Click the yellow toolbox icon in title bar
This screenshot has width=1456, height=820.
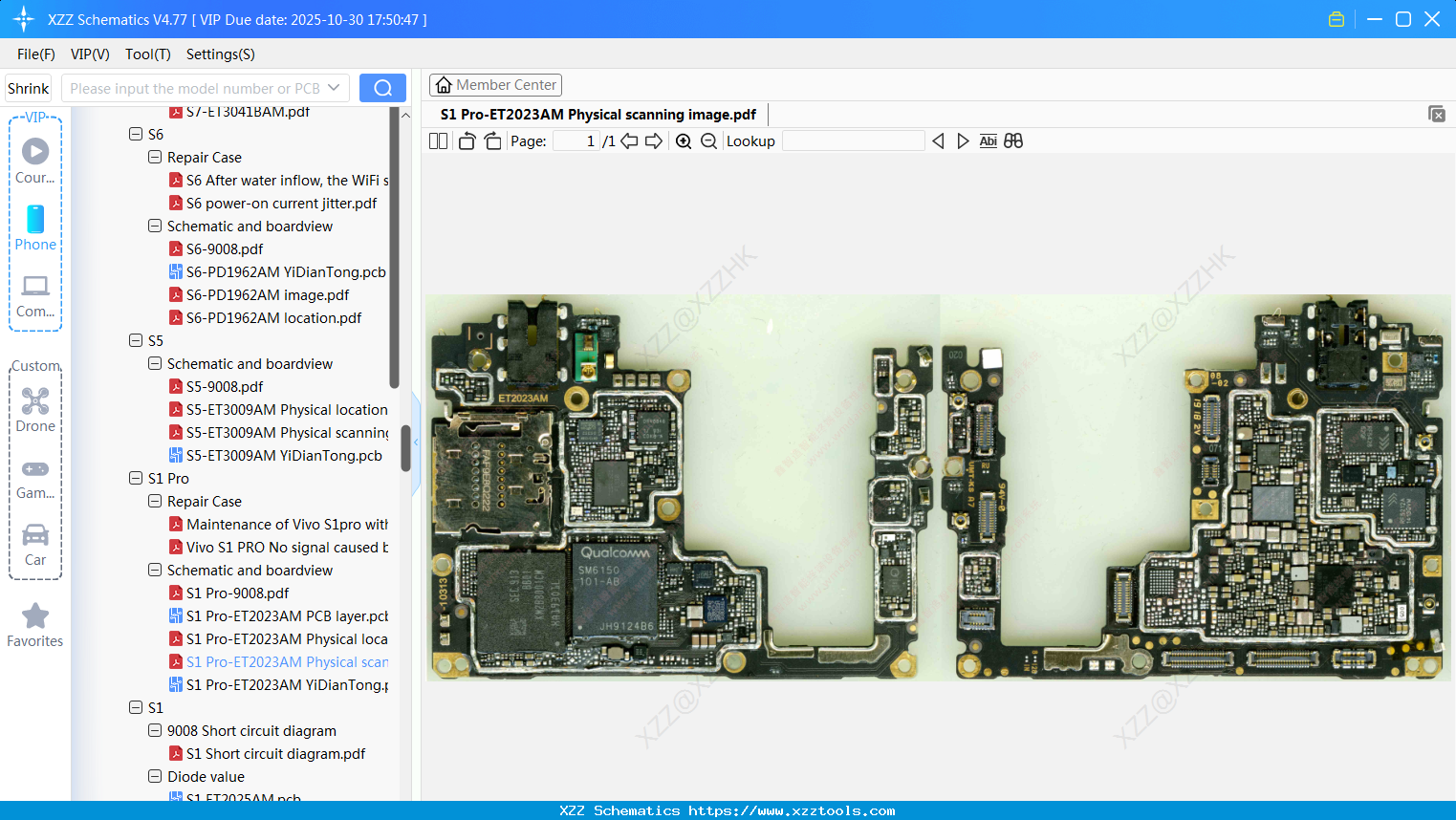(x=1336, y=19)
